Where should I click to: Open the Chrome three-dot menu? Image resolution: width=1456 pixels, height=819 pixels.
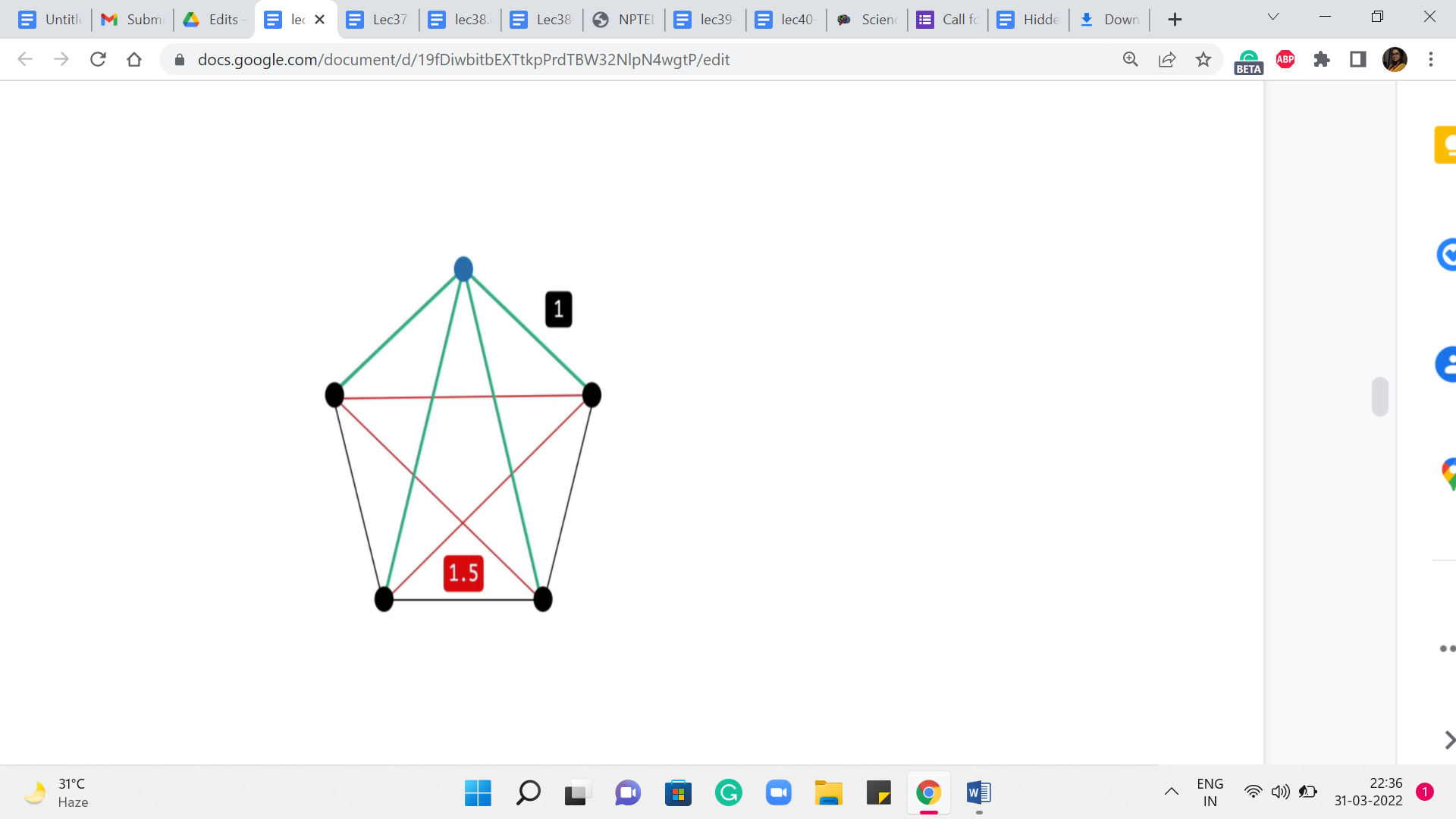pos(1431,59)
